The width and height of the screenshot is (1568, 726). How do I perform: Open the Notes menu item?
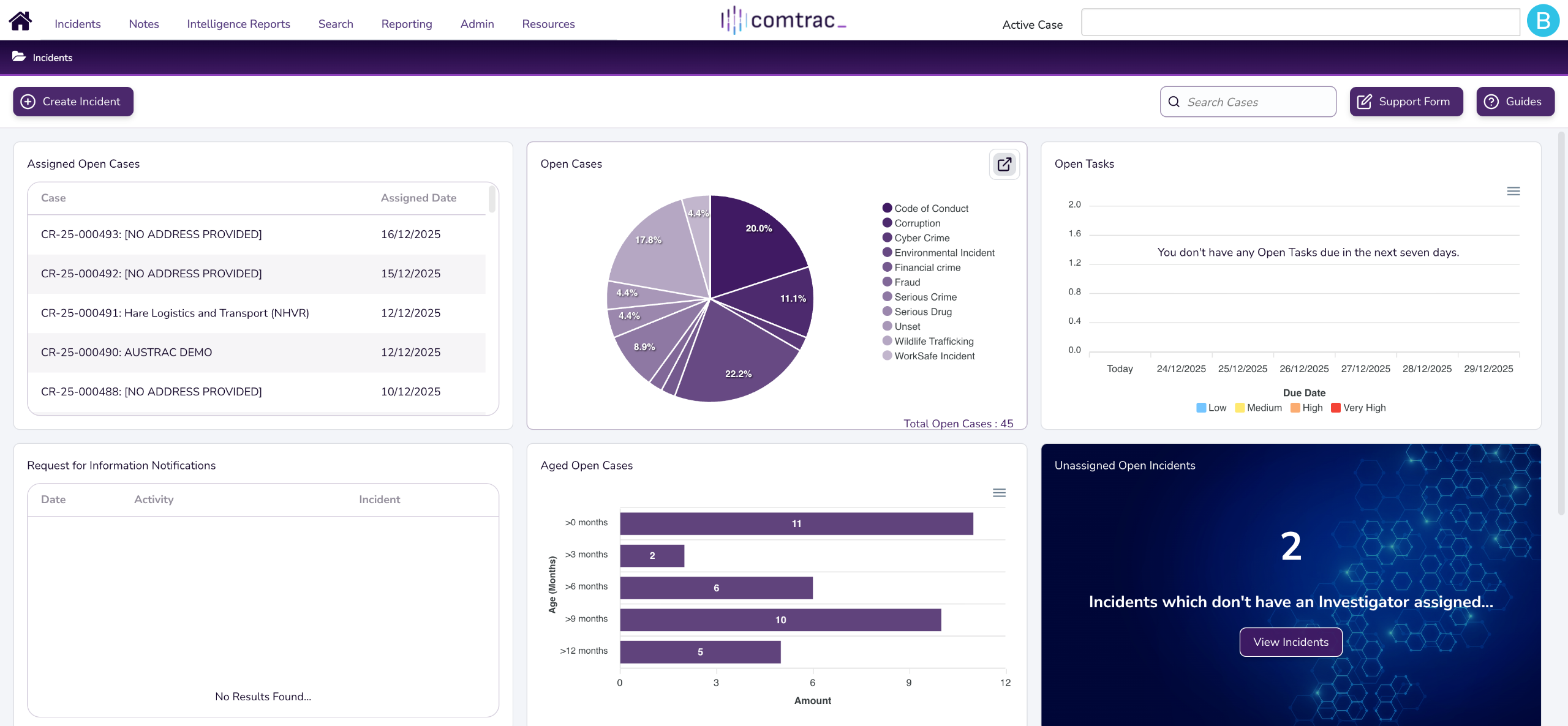(x=144, y=24)
